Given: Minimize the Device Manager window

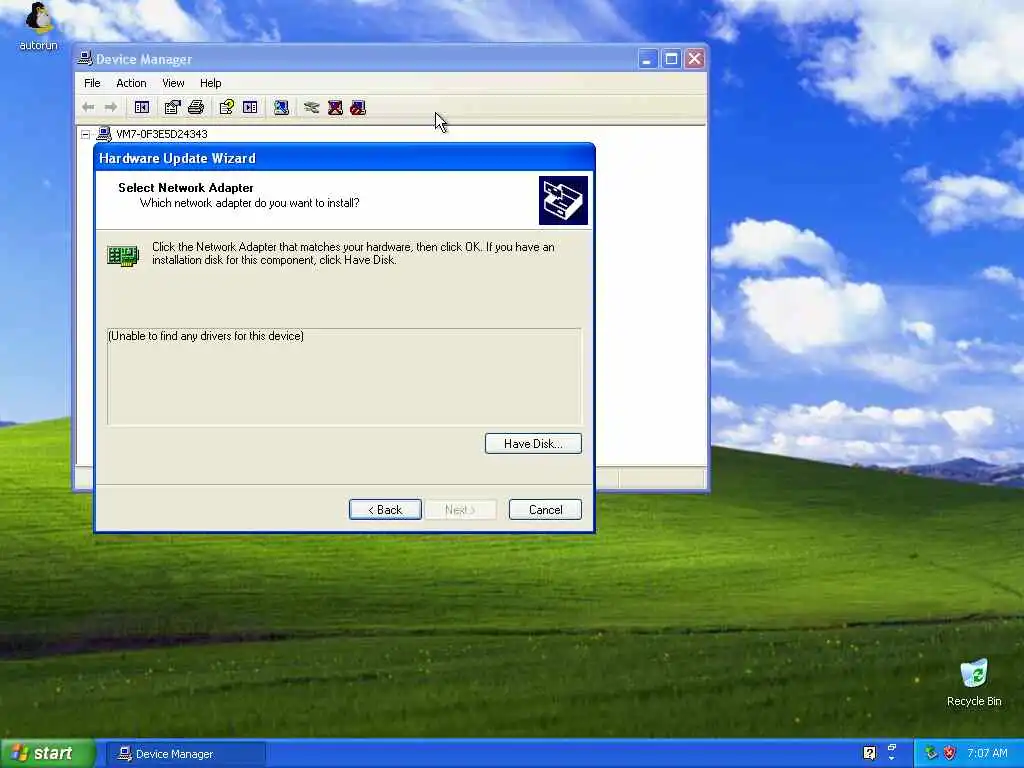Looking at the screenshot, I should tap(647, 59).
